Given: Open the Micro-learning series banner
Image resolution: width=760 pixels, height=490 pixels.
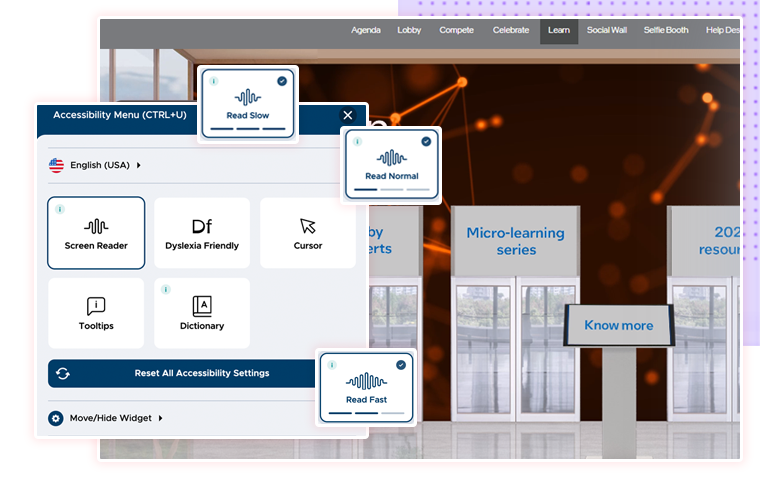Looking at the screenshot, I should tap(515, 241).
